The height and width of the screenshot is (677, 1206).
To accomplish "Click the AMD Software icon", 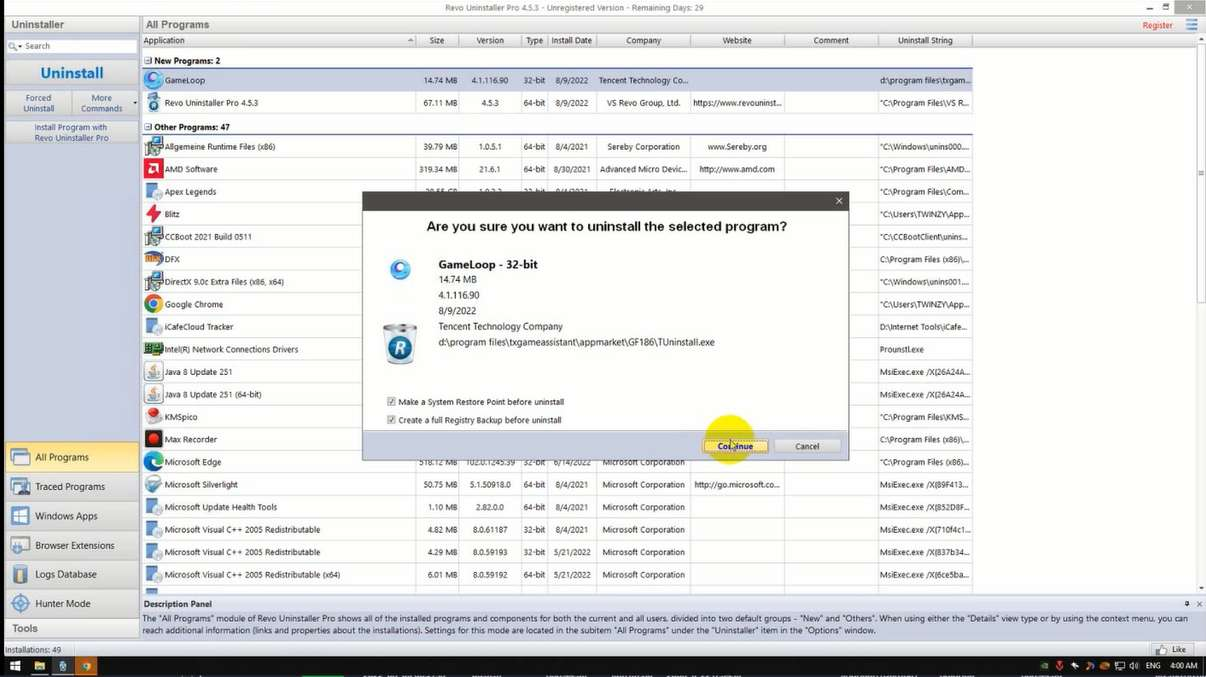I will (x=153, y=169).
